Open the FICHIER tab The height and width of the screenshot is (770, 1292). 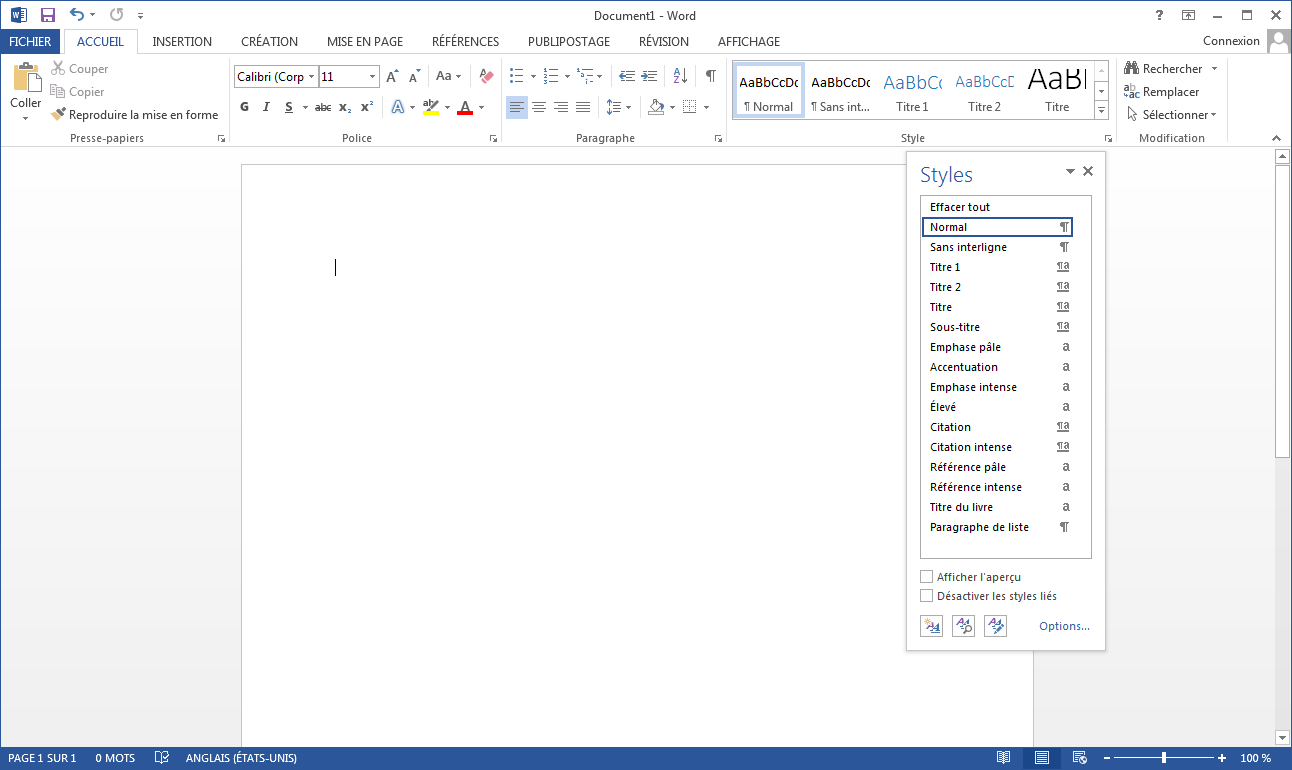pyautogui.click(x=30, y=42)
